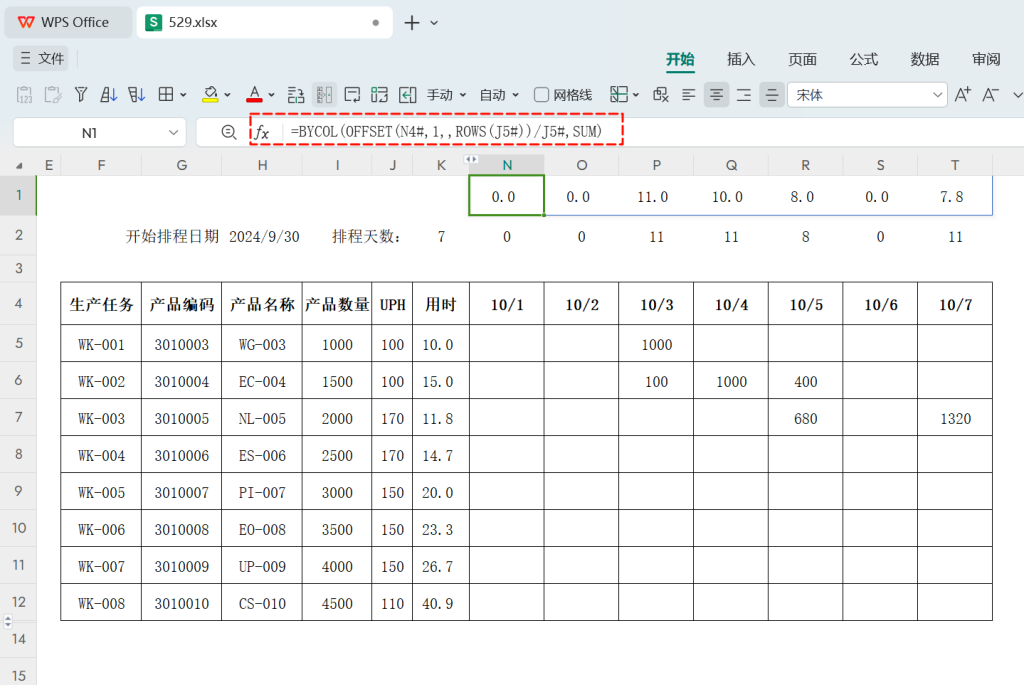Select the 40.9 用时 cell
The width and height of the screenshot is (1024, 685).
coord(441,603)
